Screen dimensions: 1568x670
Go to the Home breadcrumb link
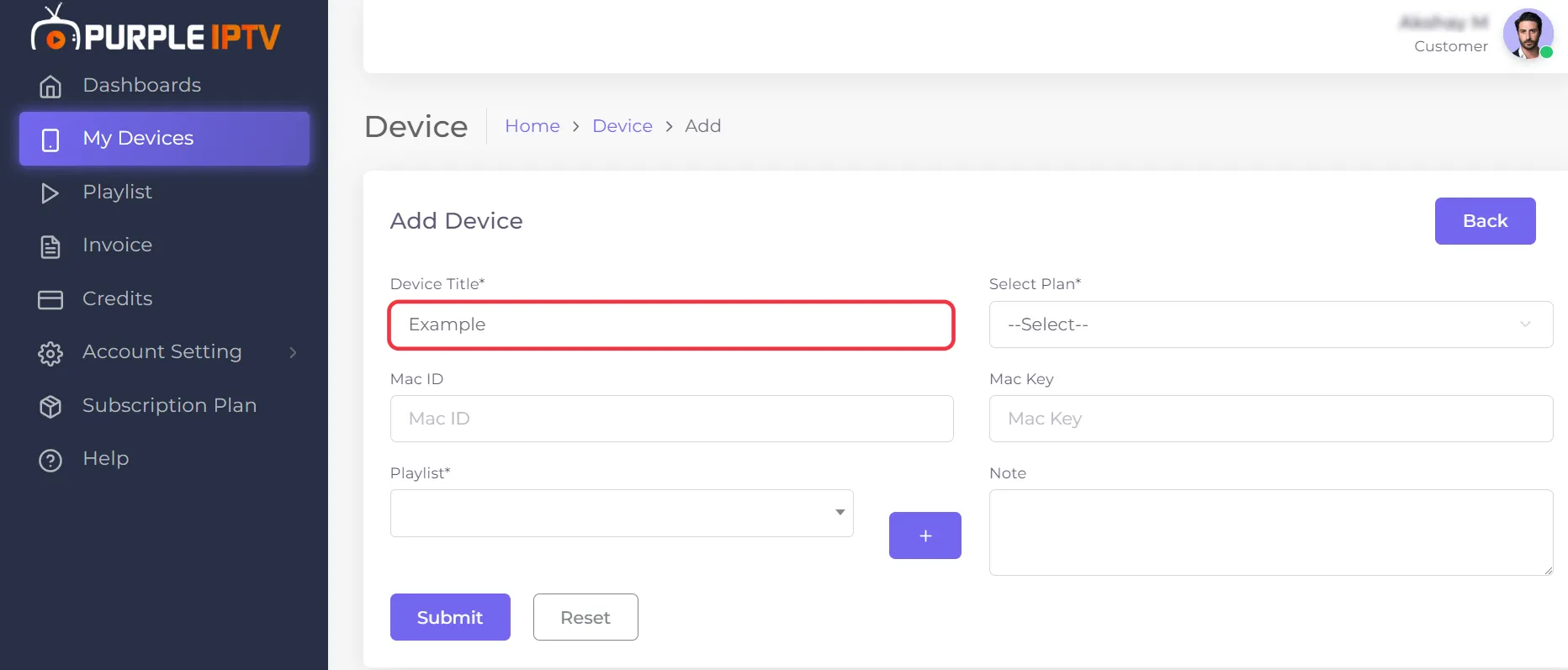pyautogui.click(x=532, y=126)
